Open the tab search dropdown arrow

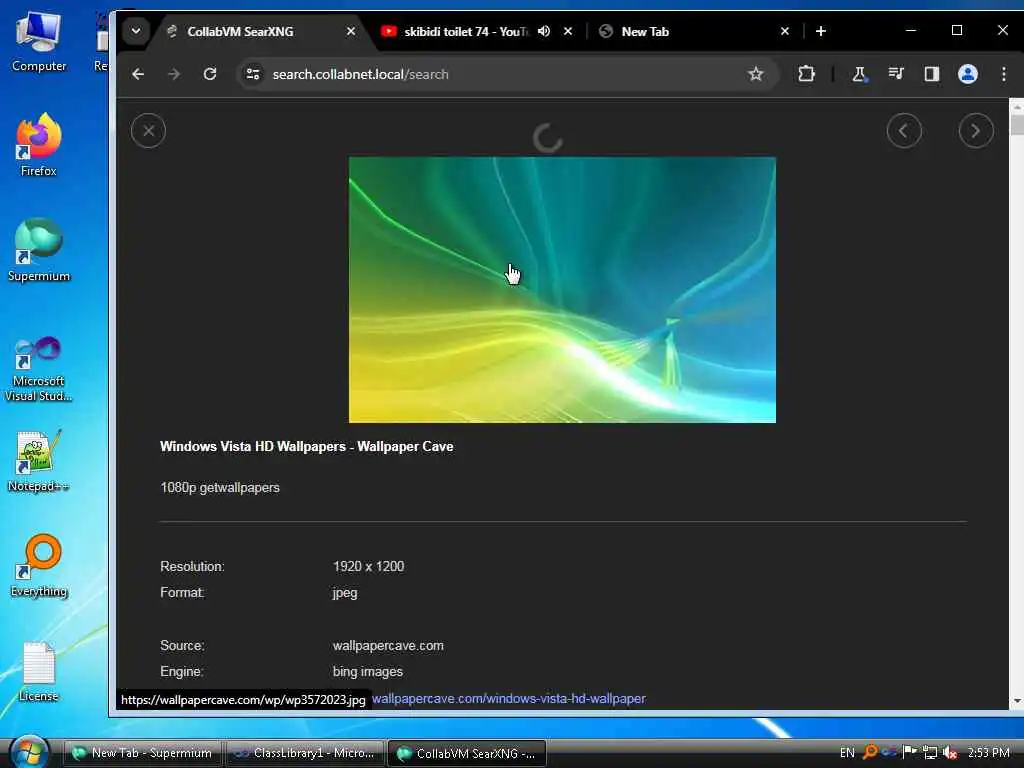136,31
